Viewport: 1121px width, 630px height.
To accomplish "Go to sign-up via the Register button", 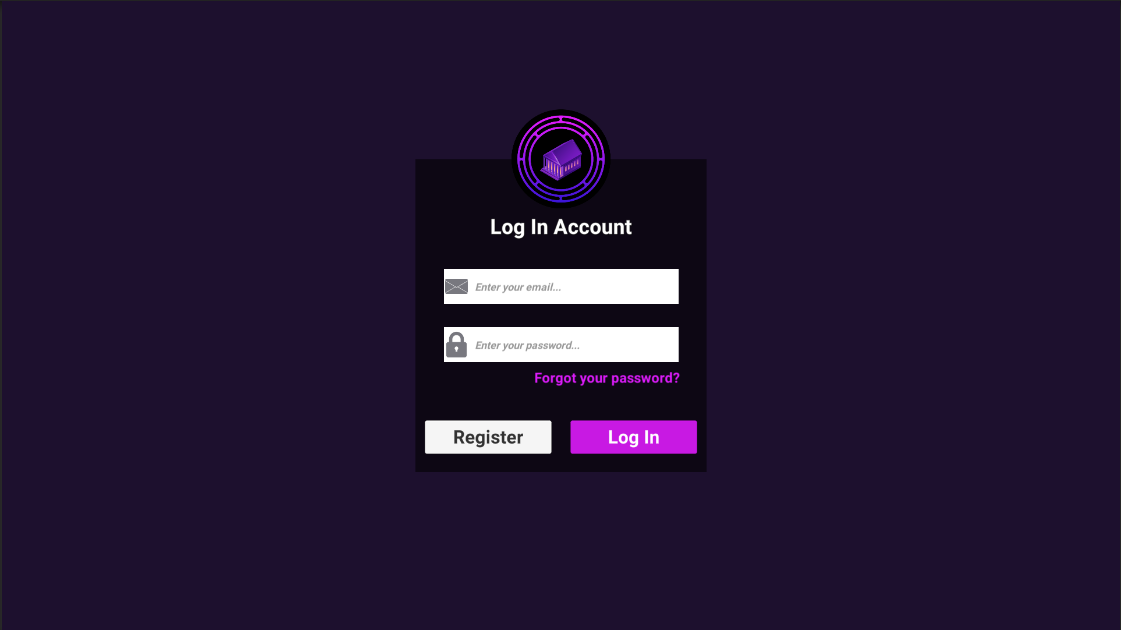I will 488,437.
